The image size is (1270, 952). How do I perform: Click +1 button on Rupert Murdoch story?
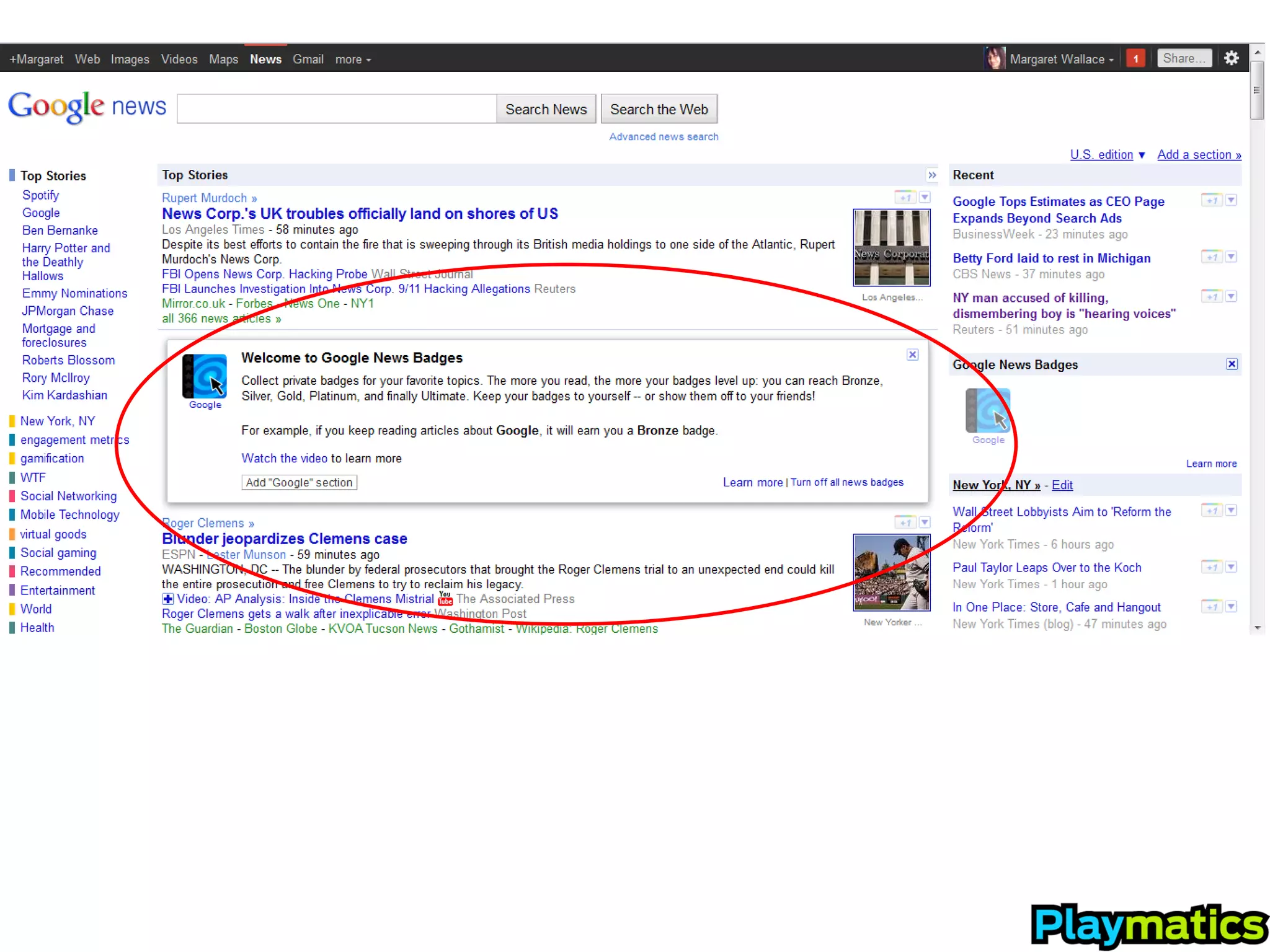pos(905,198)
